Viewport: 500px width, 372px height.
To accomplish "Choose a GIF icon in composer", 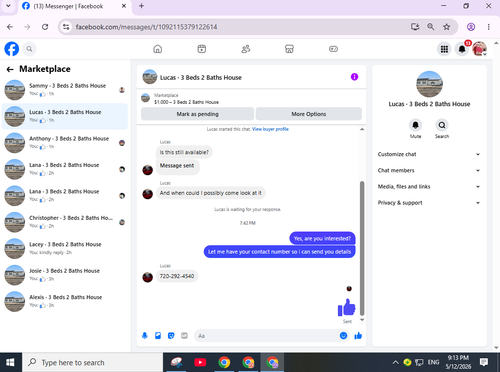I will coord(184,336).
